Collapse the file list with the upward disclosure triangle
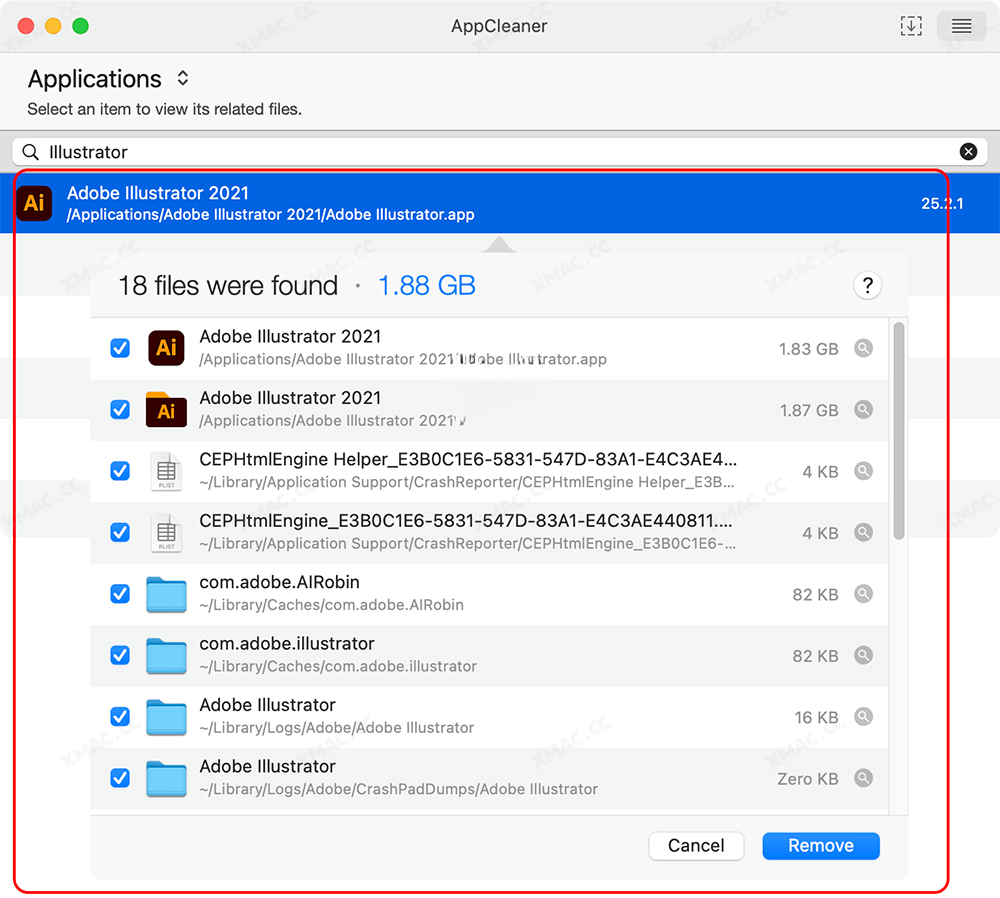 pyautogui.click(x=499, y=243)
